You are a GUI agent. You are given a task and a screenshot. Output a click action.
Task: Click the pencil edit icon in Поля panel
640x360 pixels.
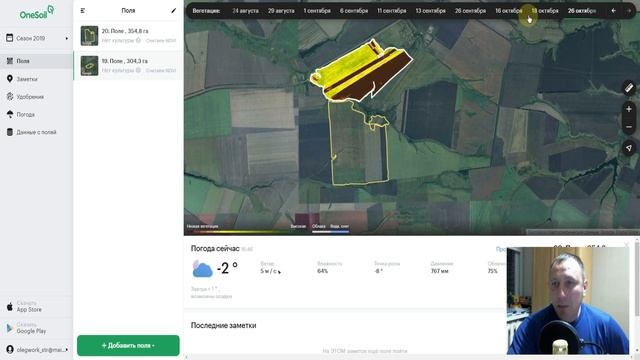click(173, 11)
